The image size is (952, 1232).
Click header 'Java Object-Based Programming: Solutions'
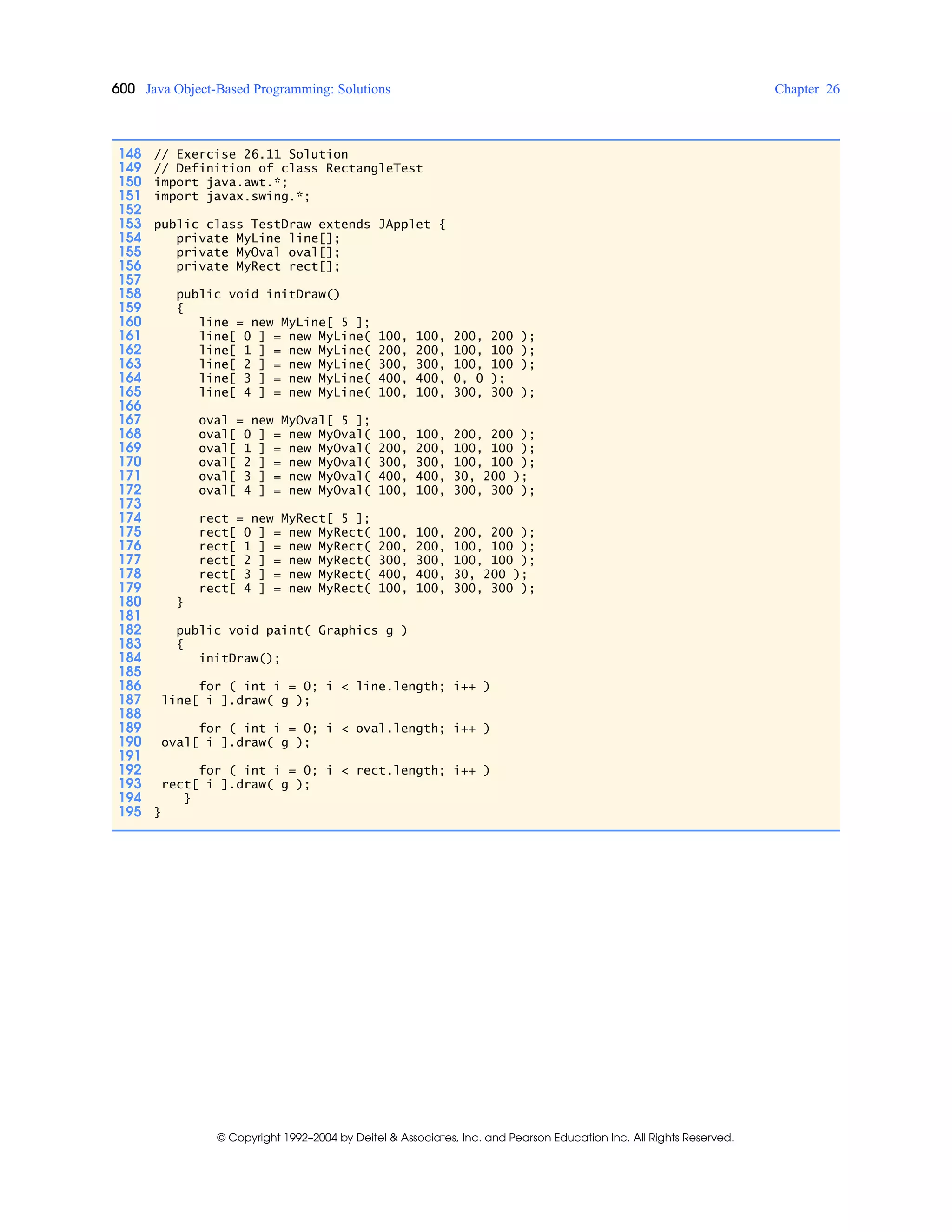point(268,90)
